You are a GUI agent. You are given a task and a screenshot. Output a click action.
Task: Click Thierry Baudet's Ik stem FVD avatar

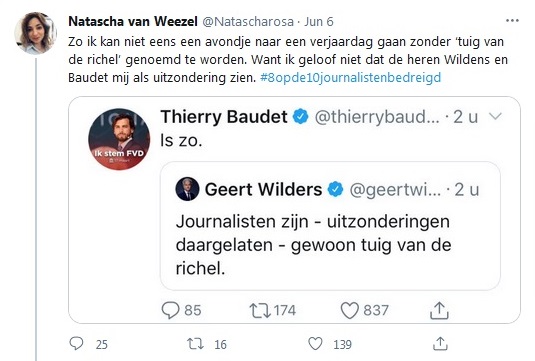click(119, 139)
